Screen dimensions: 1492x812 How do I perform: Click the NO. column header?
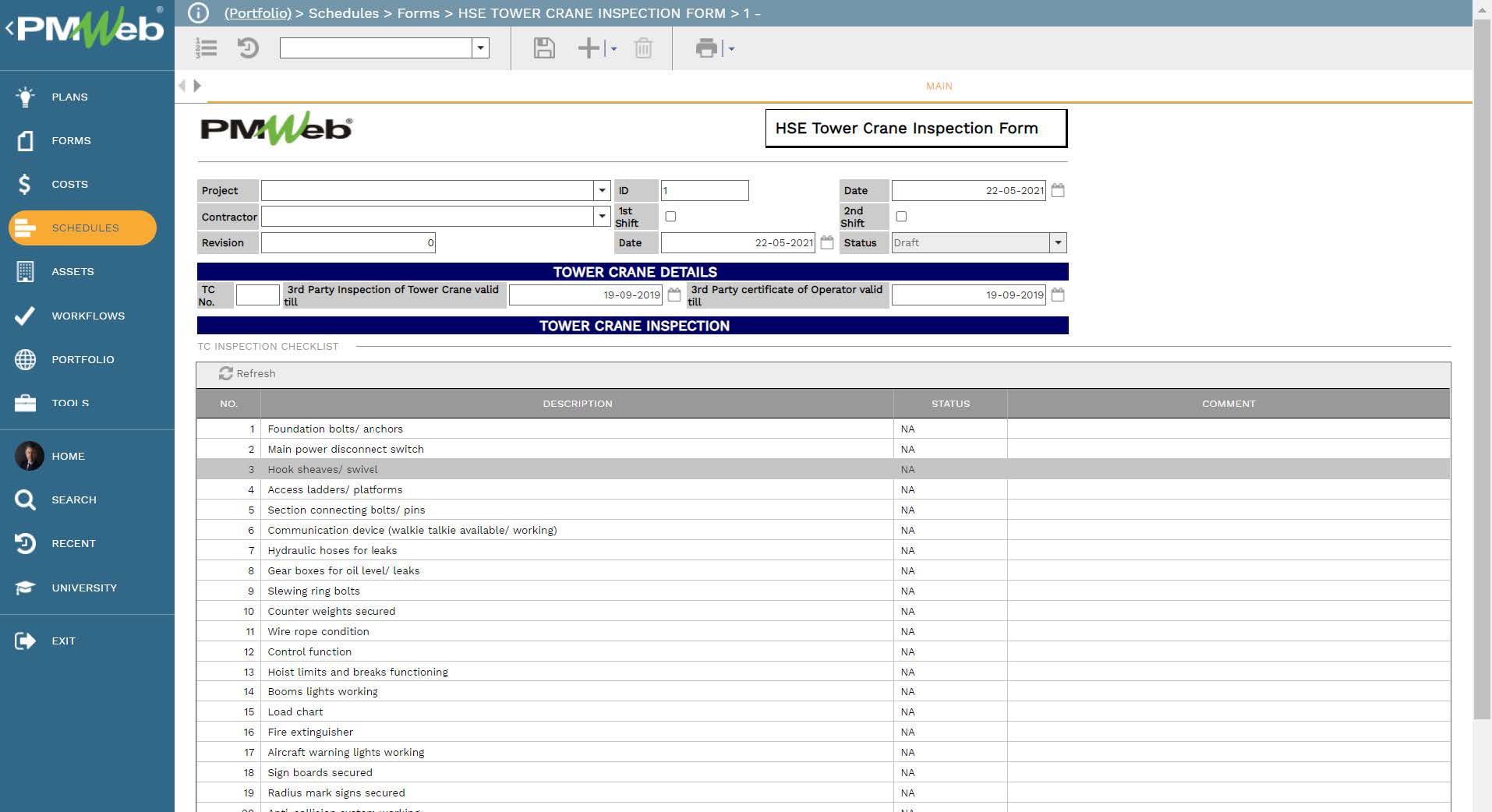point(228,404)
